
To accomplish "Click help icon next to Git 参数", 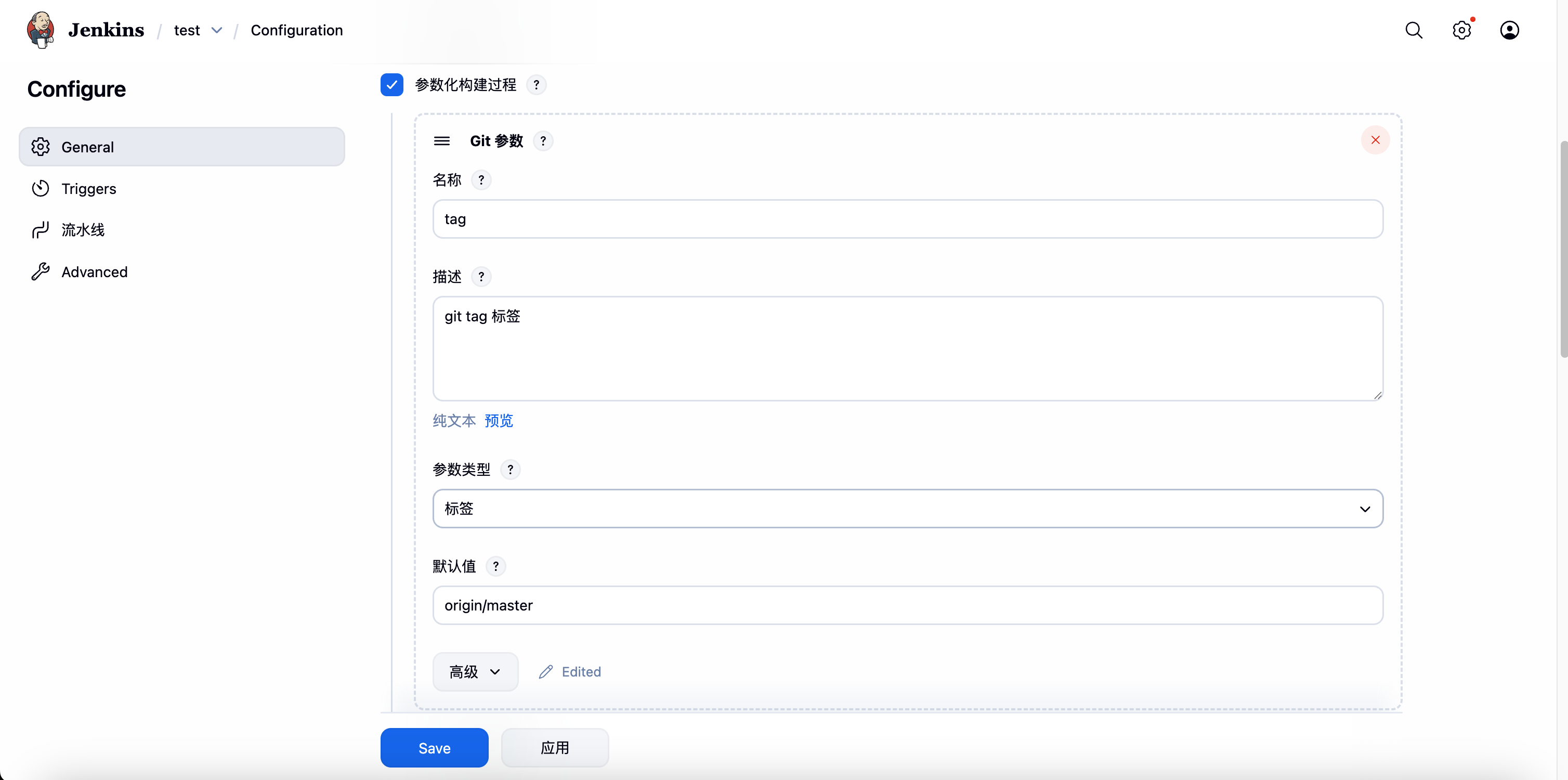I will (543, 141).
